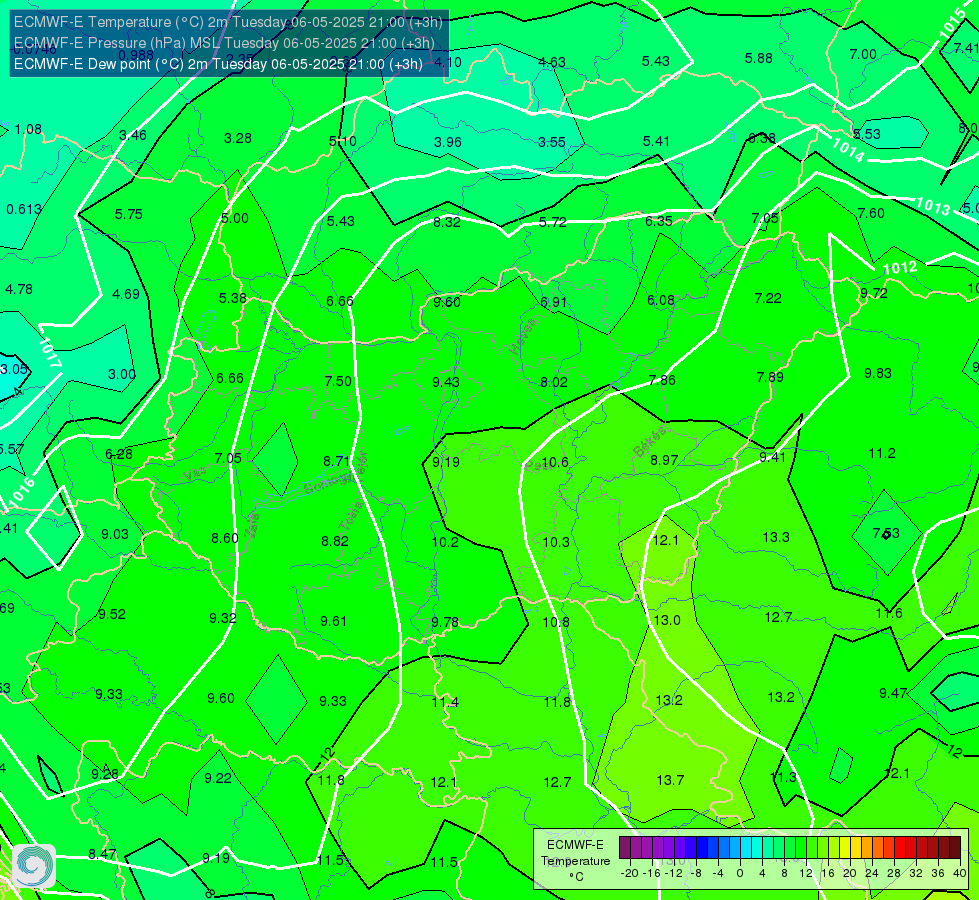Click the 10.2 temperature value
The image size is (979, 900).
coord(445,541)
